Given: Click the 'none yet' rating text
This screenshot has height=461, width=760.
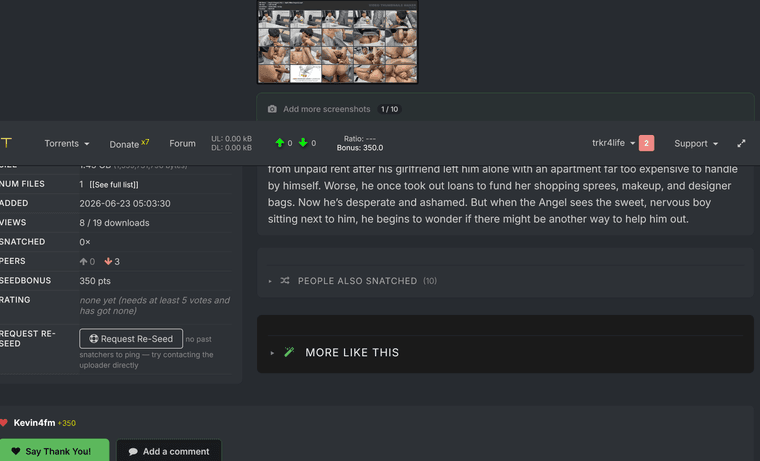Looking at the screenshot, I should point(155,305).
